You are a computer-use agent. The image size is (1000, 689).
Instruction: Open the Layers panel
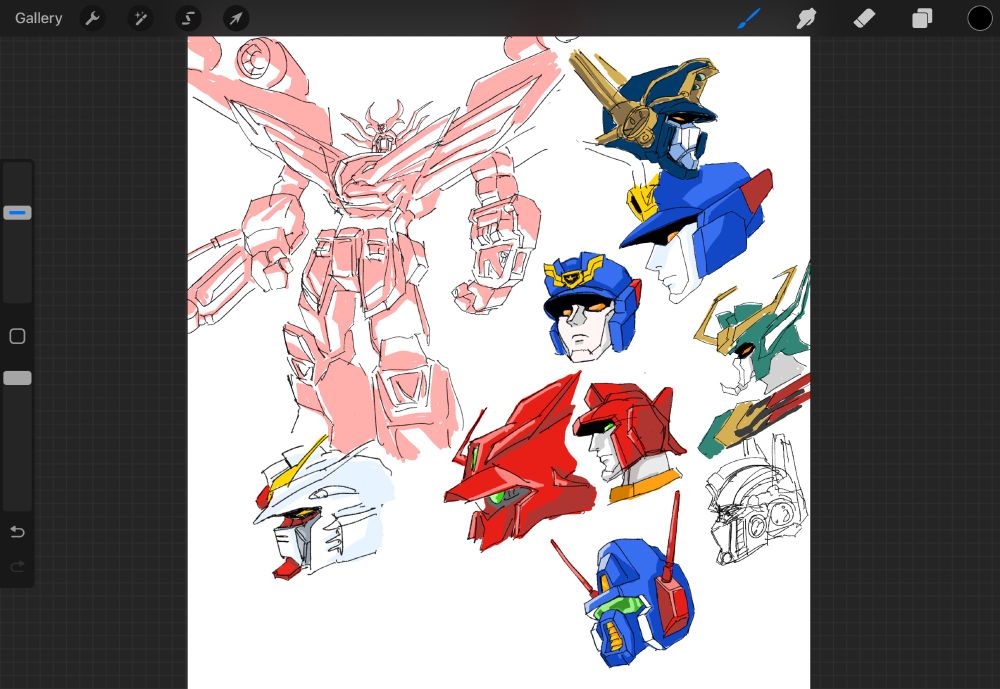point(922,19)
